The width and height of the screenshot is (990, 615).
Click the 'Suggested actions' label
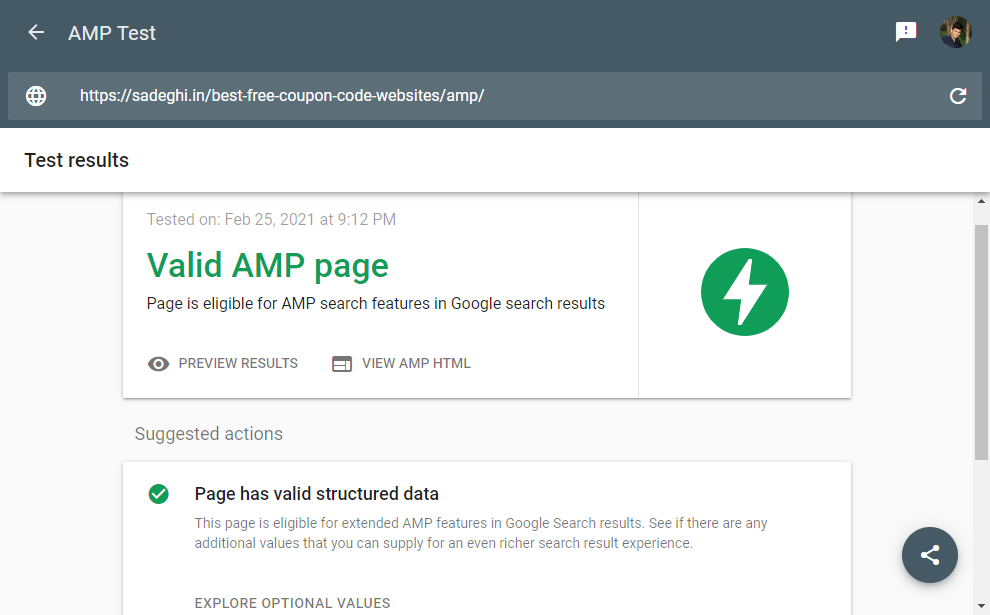[208, 434]
